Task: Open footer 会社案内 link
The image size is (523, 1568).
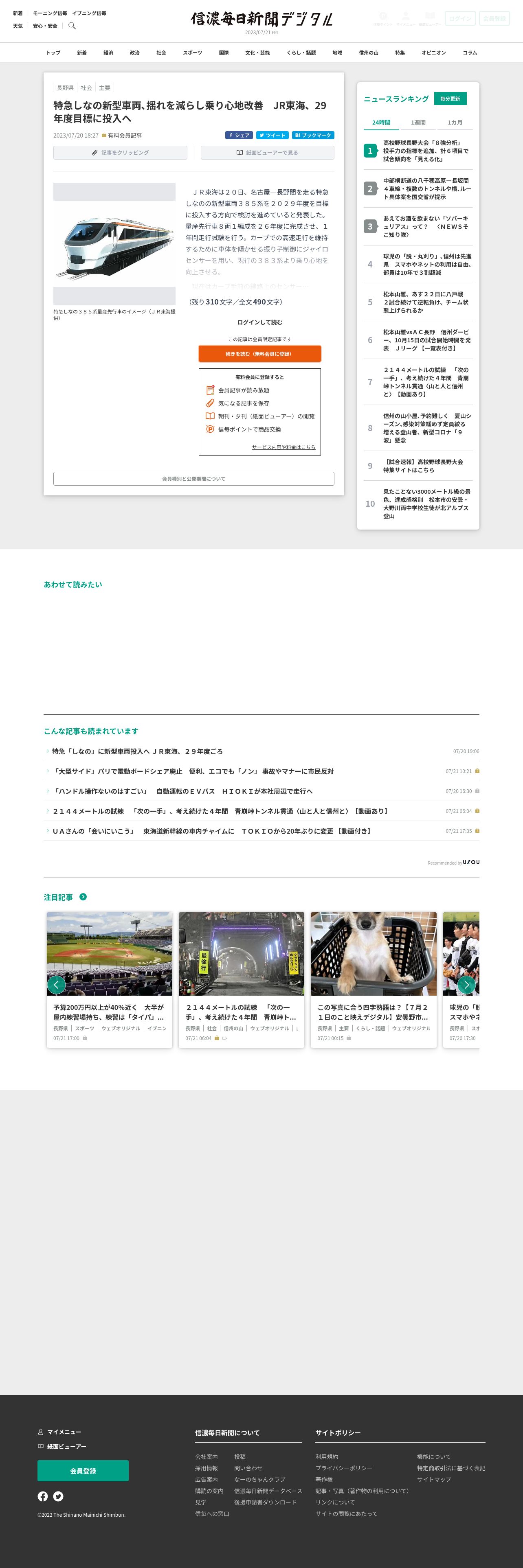Action: (x=206, y=1456)
